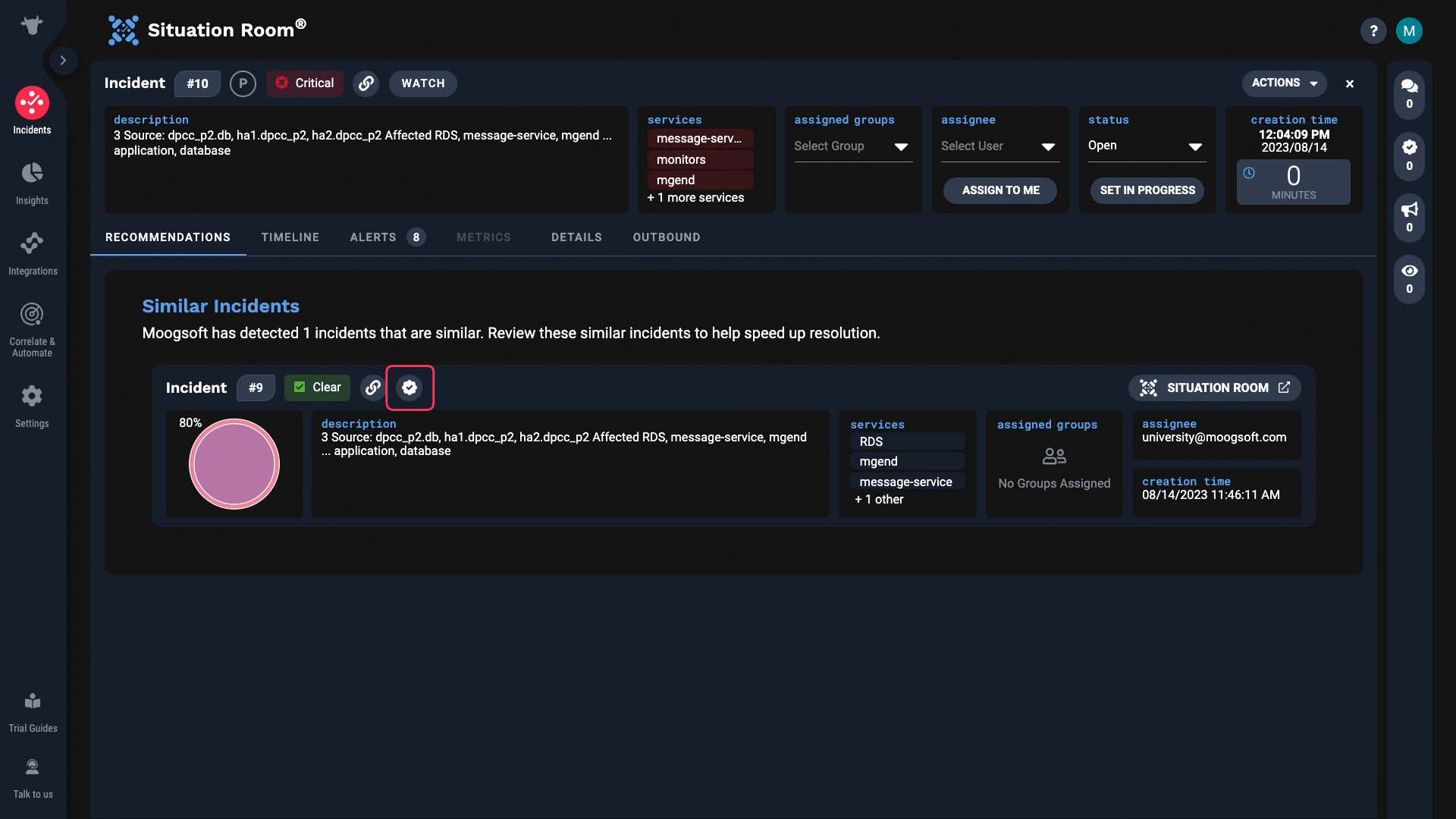Click the 80% similarity circle indicator

[x=234, y=464]
